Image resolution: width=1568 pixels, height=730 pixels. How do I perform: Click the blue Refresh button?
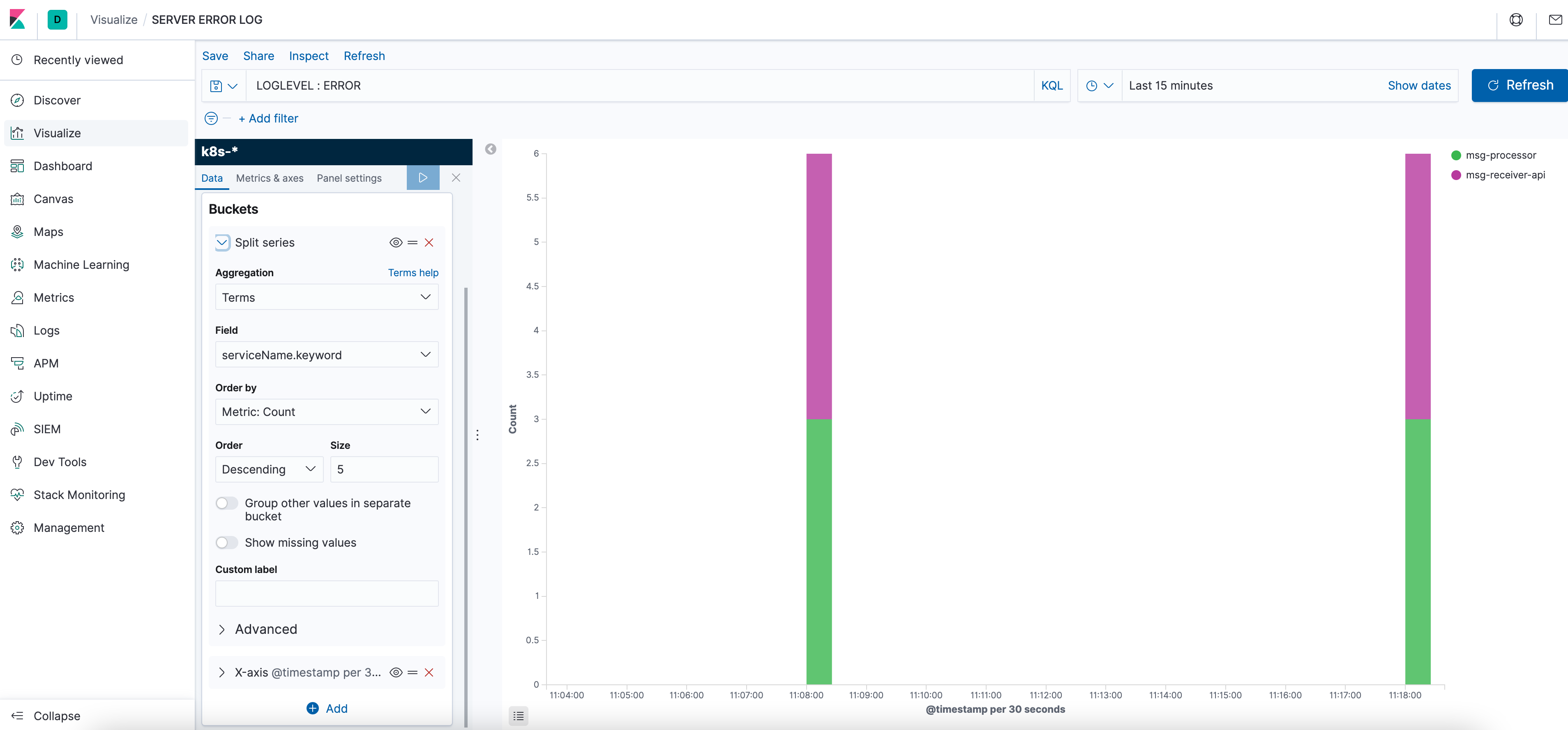click(x=1519, y=85)
